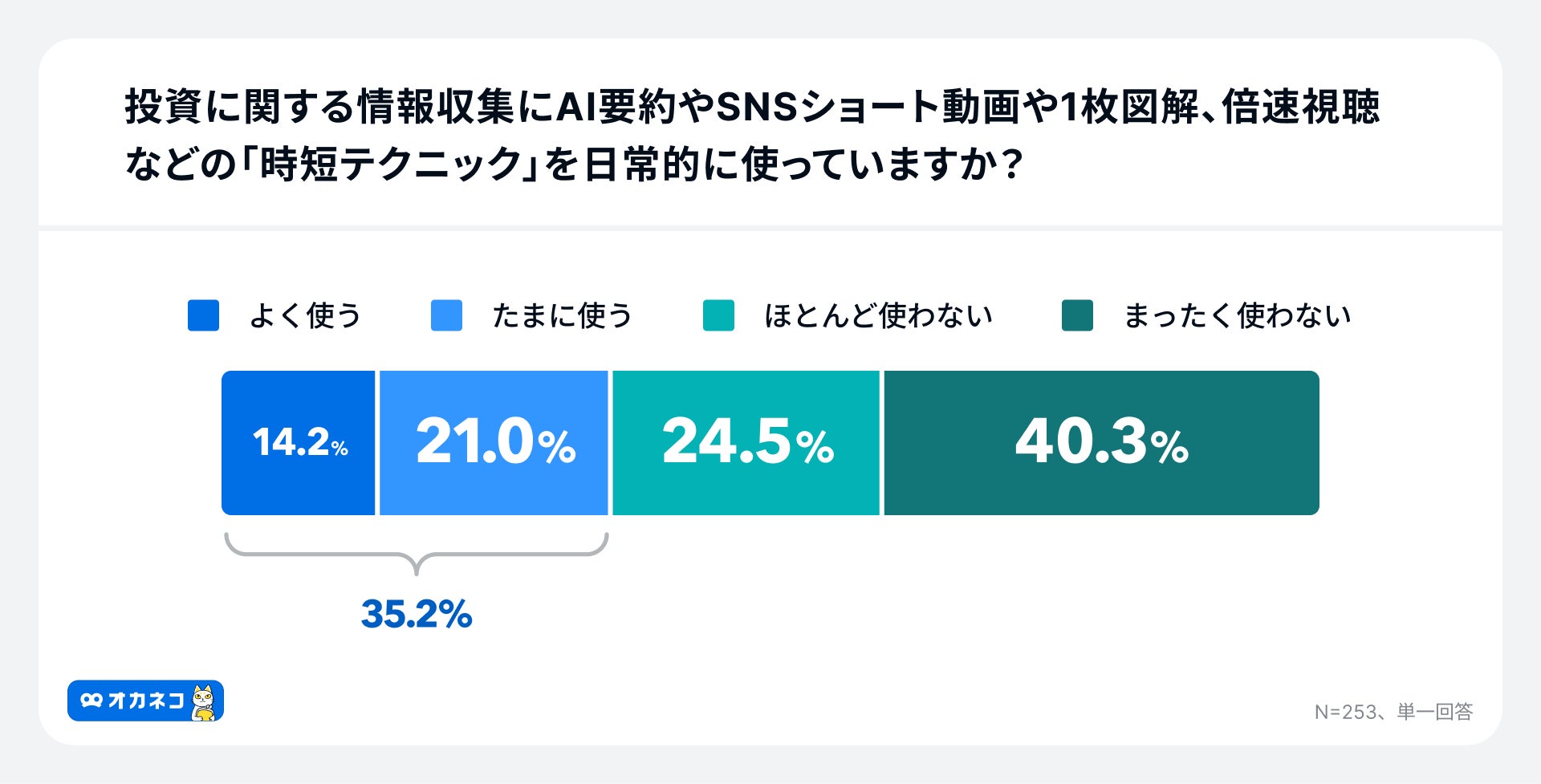This screenshot has height=784, width=1541.
Task: Click the 21.0% bar segment
Action: pos(494,442)
